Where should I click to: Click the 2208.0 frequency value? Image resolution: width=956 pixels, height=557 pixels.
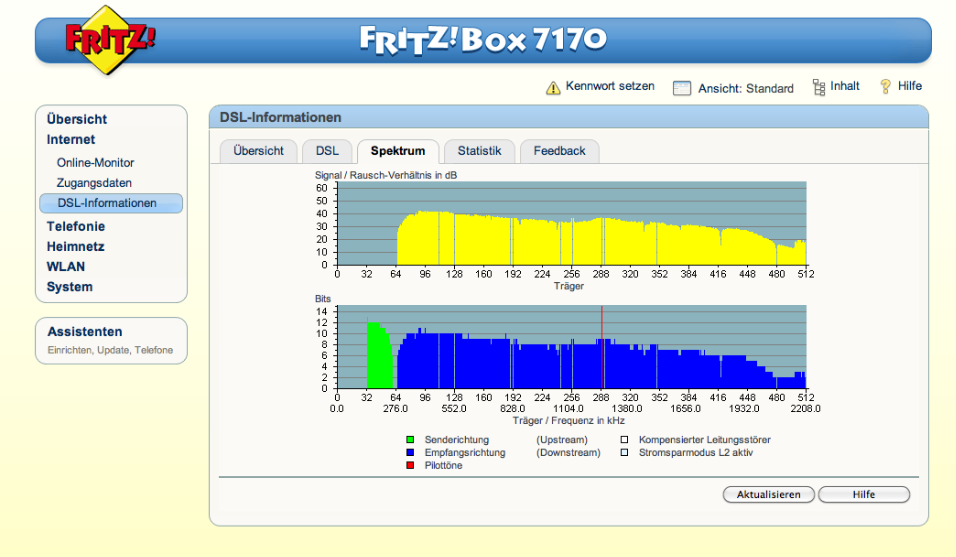(x=805, y=408)
